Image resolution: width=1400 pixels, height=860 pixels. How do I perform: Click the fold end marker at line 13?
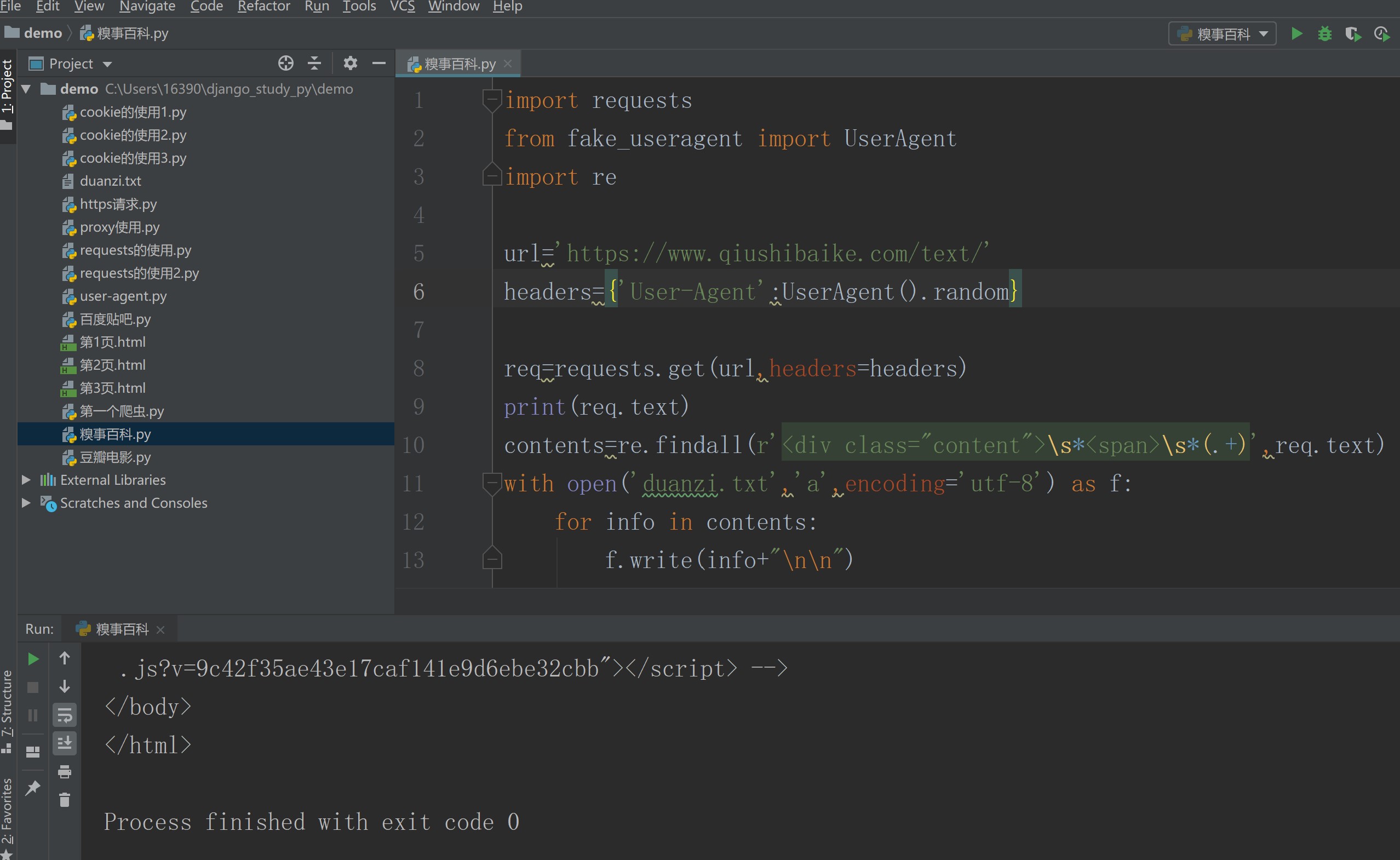(x=492, y=558)
